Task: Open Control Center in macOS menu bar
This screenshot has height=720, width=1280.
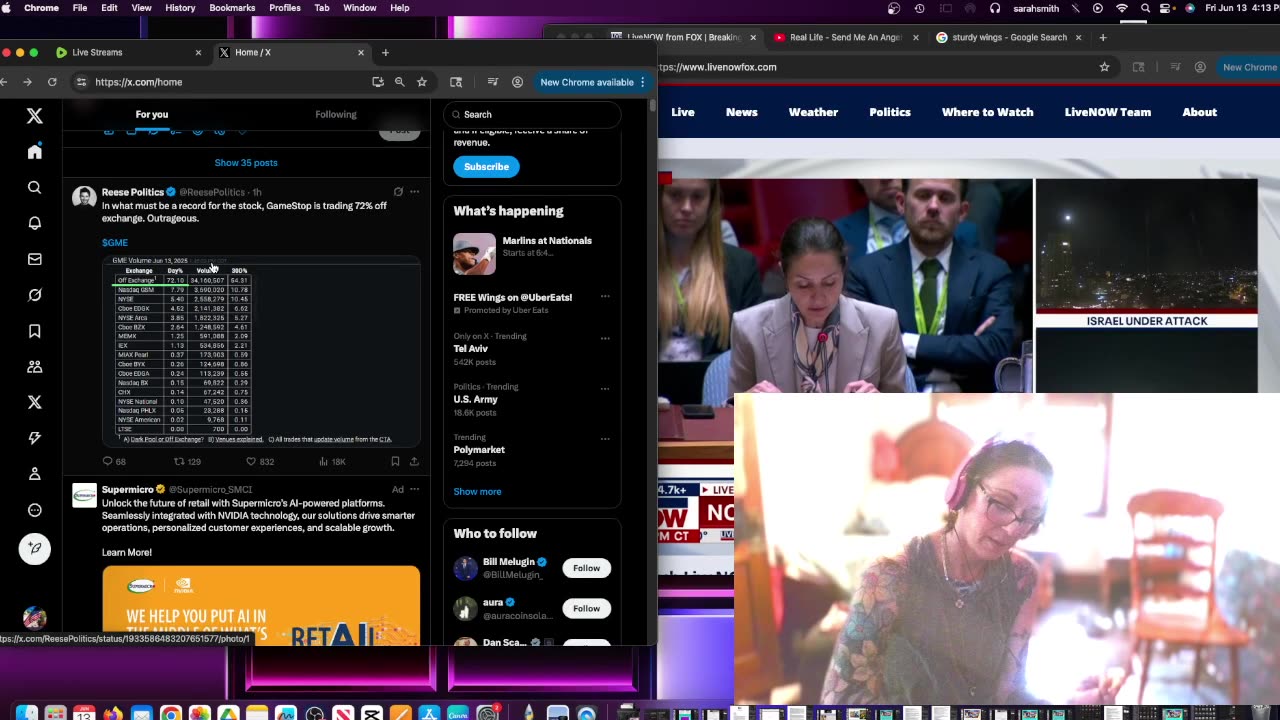Action: click(x=1167, y=8)
